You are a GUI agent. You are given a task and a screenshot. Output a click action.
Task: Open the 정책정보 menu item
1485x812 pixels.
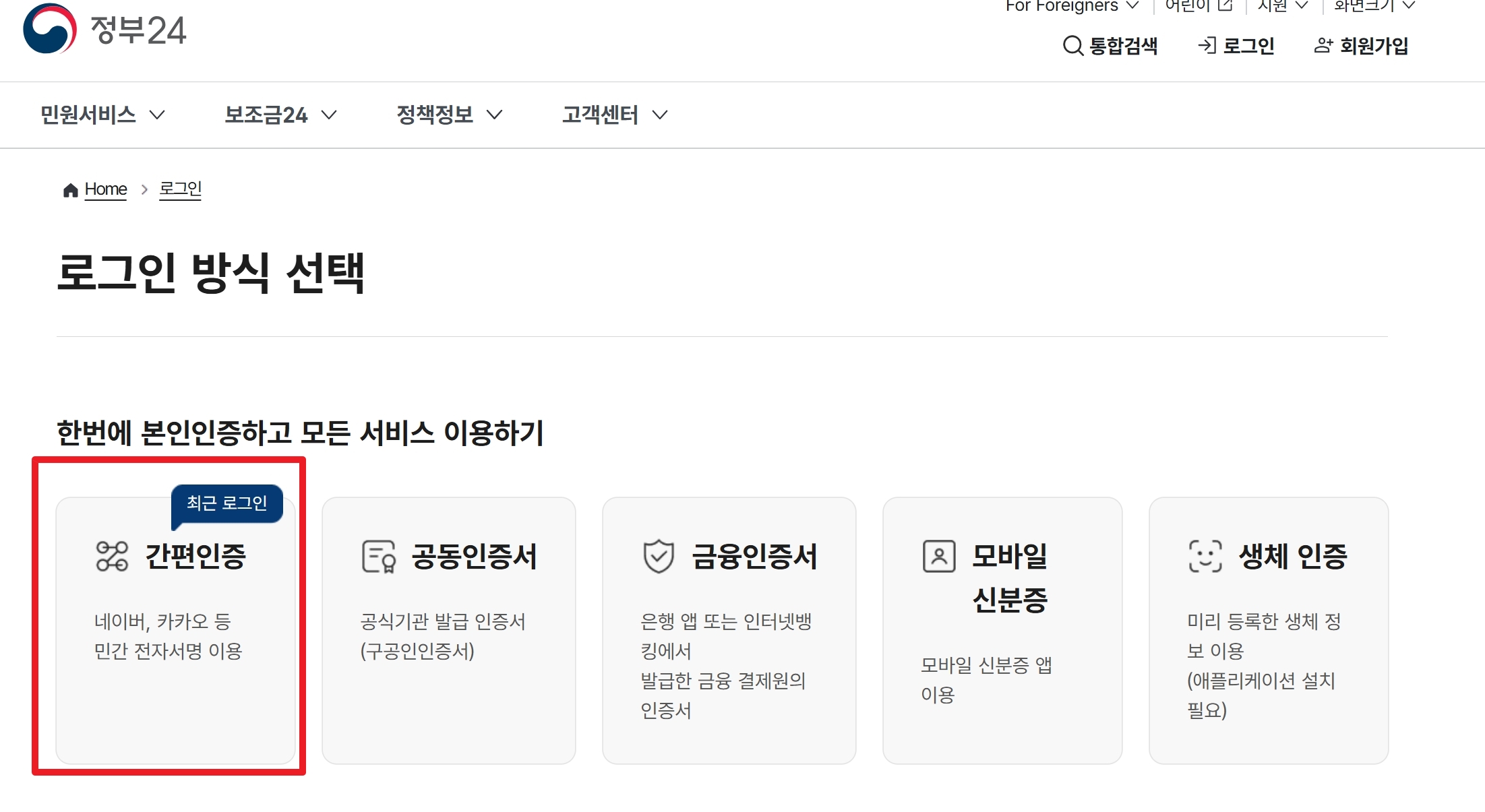coord(435,115)
